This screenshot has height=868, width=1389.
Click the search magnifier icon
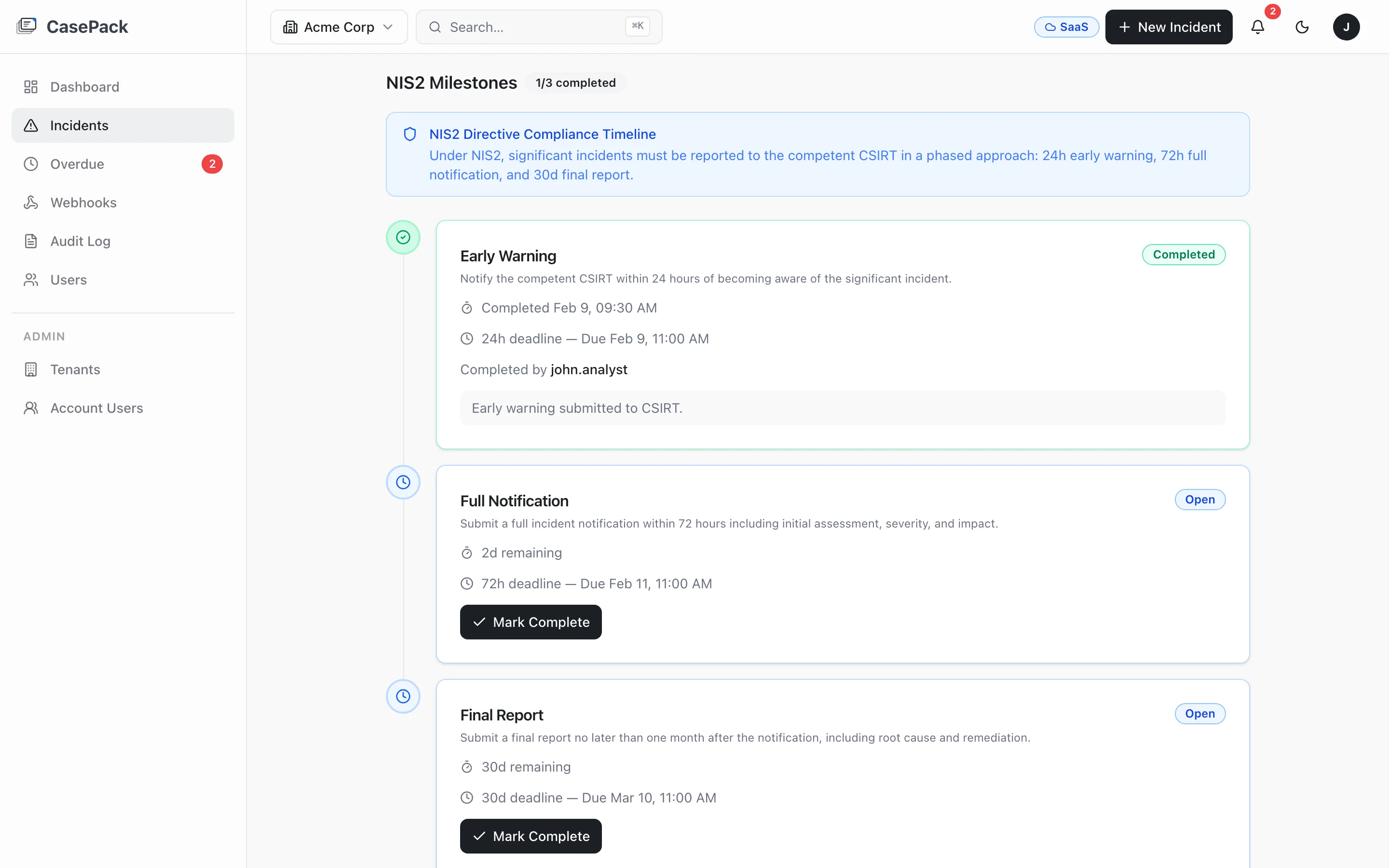coord(435,27)
